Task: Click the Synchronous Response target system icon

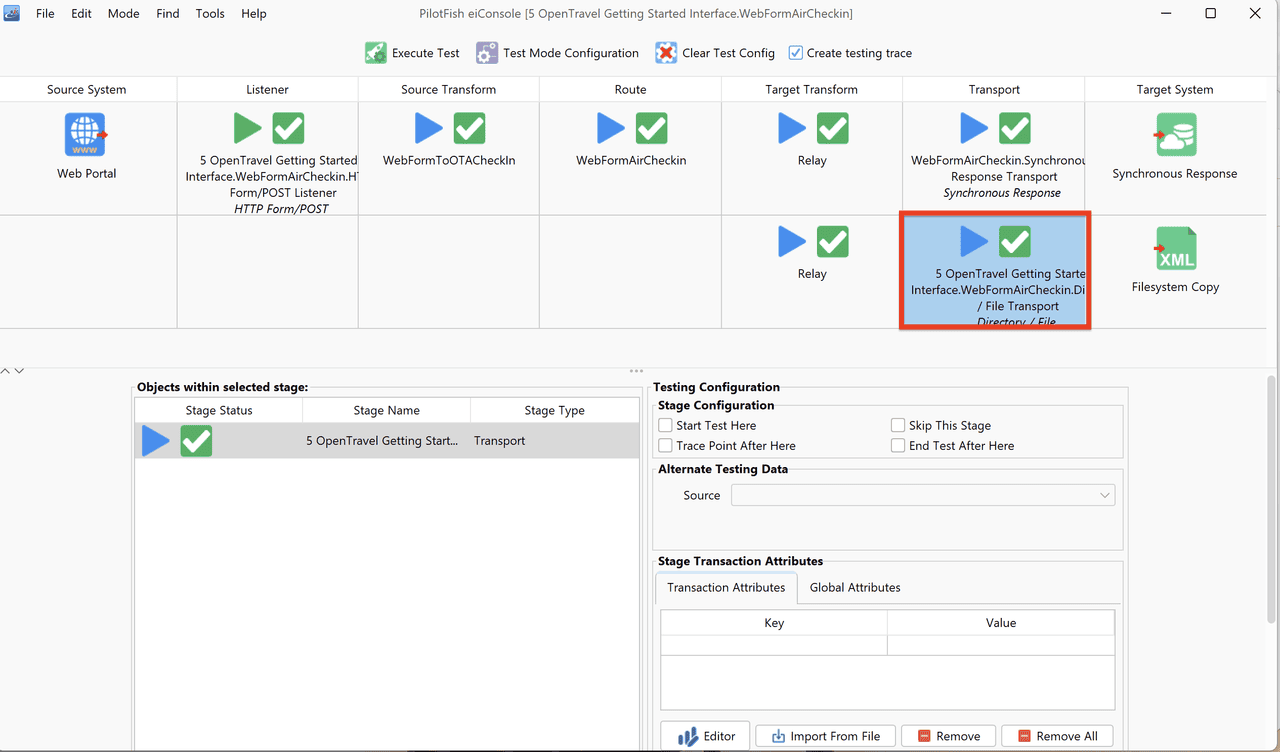Action: [x=1175, y=134]
